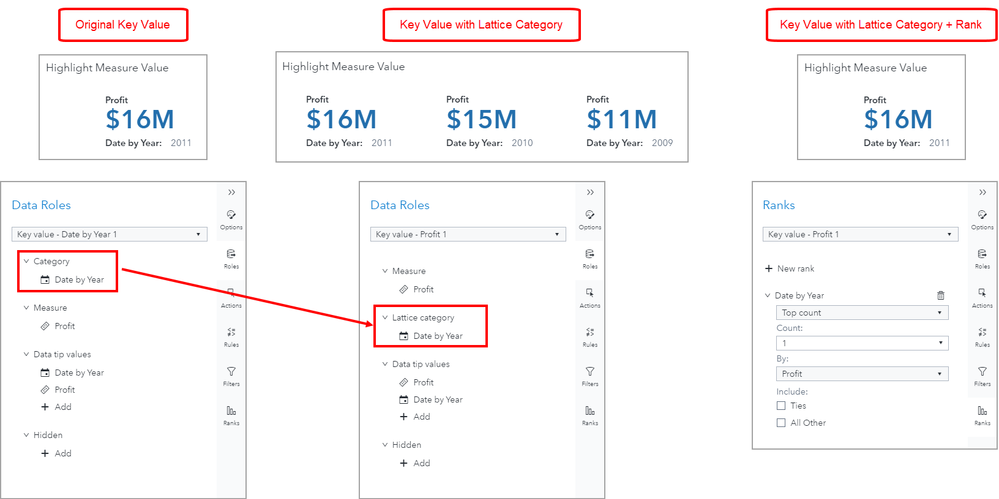Delete the Date by Year rank with trash icon
Screen dimensions: 999x499
coord(940,295)
